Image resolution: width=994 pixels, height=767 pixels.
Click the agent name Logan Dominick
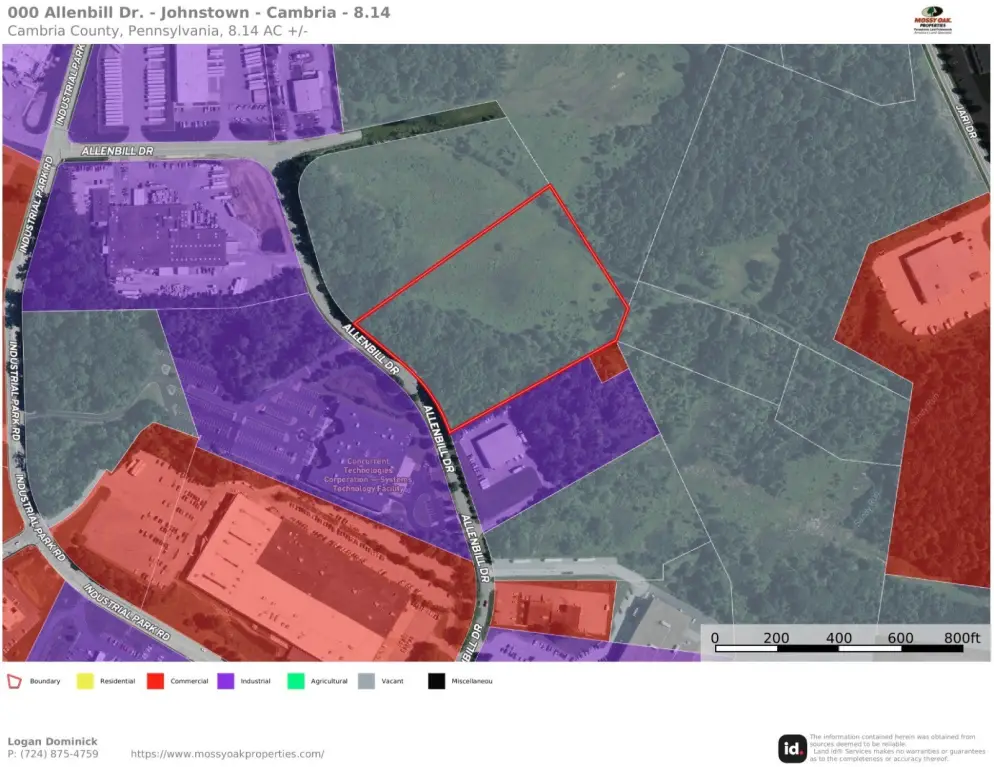(x=53, y=741)
